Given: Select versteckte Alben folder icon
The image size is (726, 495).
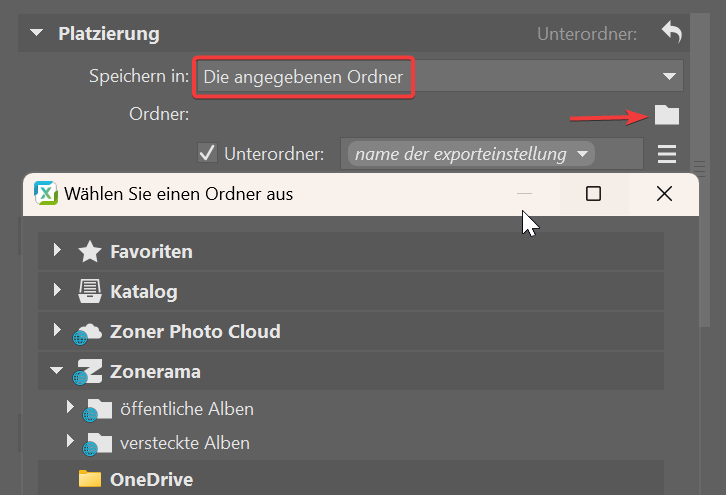Looking at the screenshot, I should click(98, 444).
